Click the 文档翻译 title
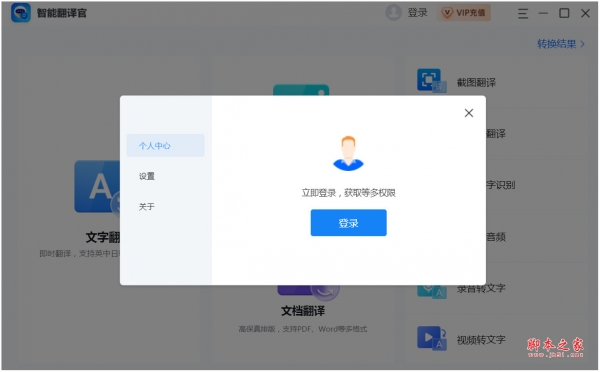The image size is (600, 372). (303, 311)
